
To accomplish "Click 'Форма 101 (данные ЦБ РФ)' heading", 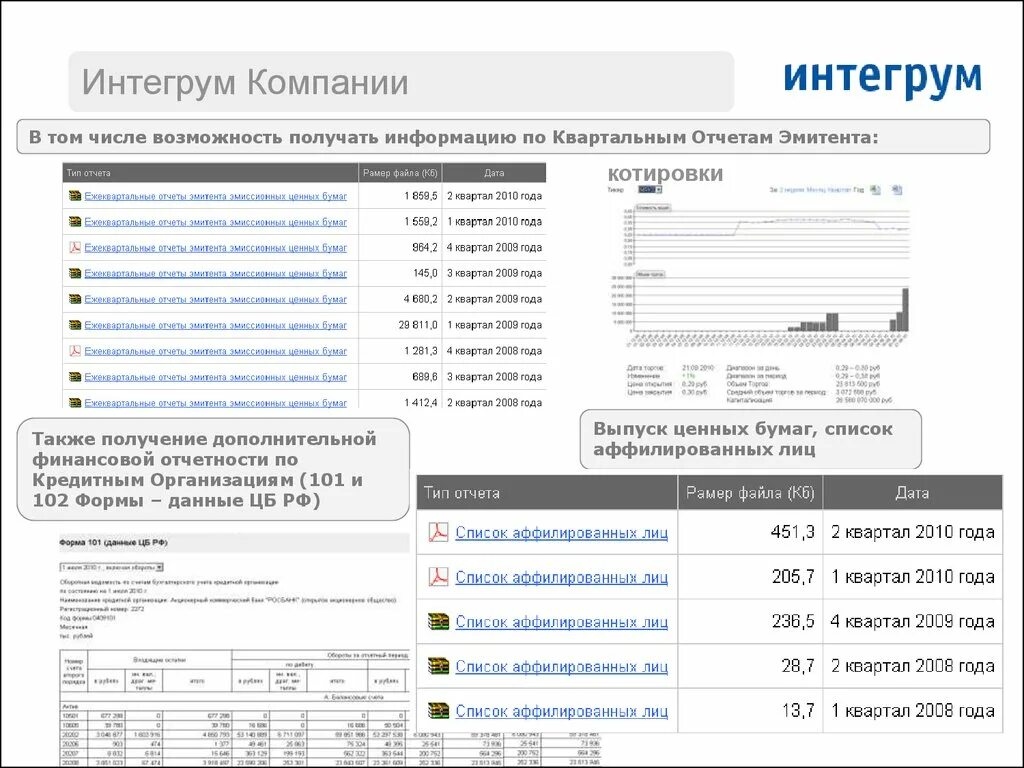I will [114, 542].
